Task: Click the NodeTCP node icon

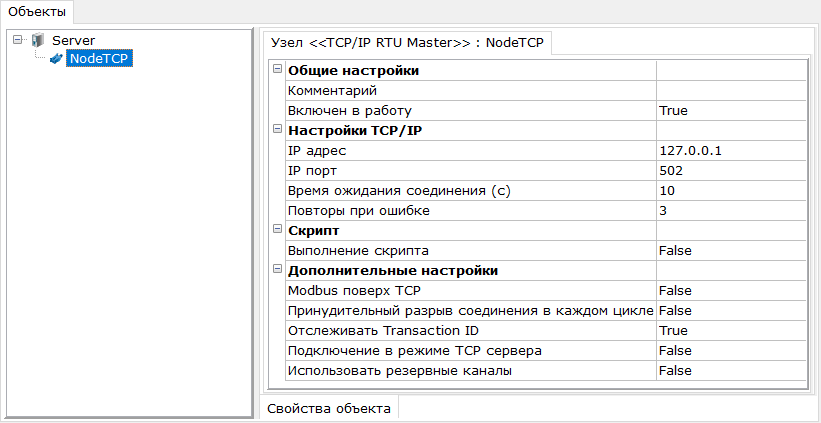Action: (56, 59)
